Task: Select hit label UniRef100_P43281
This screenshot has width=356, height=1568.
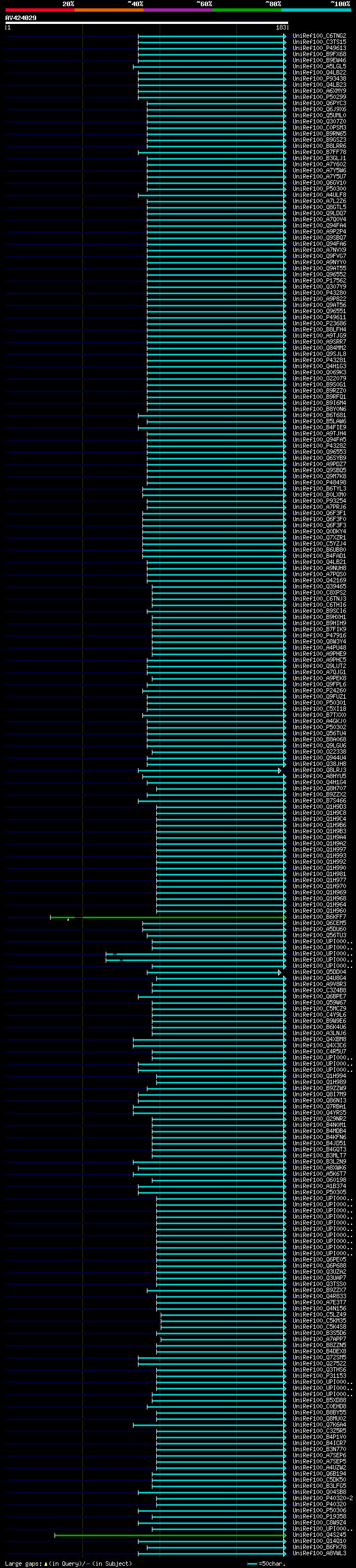Action: 319,360
